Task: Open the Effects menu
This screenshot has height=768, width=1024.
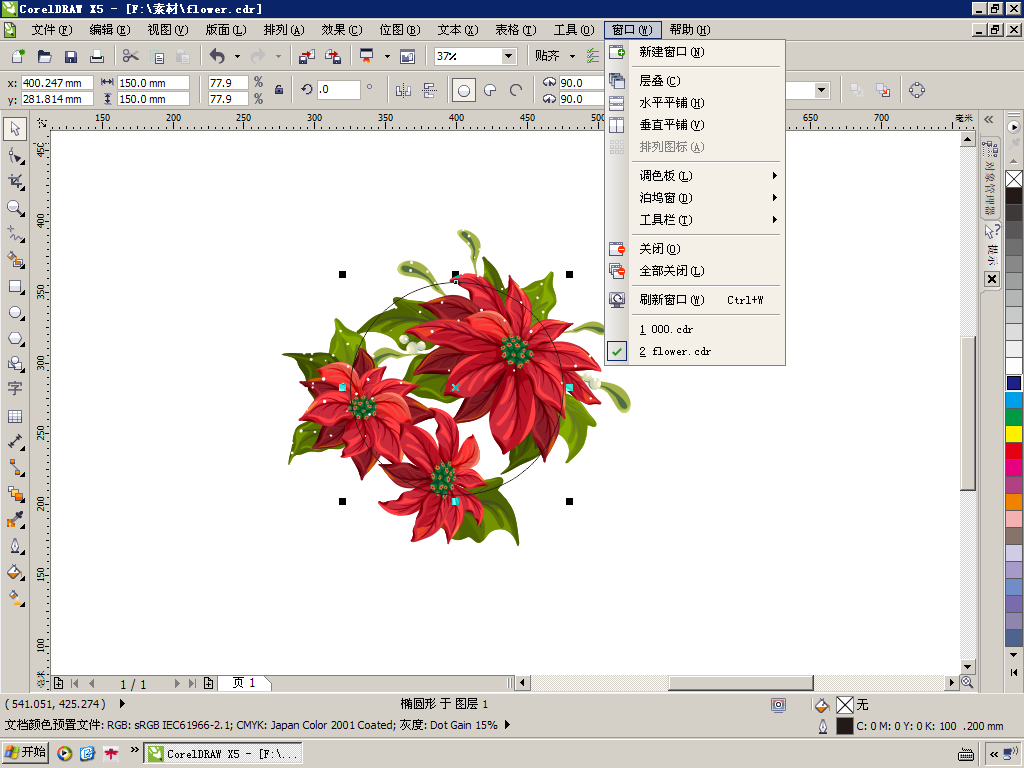Action: (x=342, y=30)
